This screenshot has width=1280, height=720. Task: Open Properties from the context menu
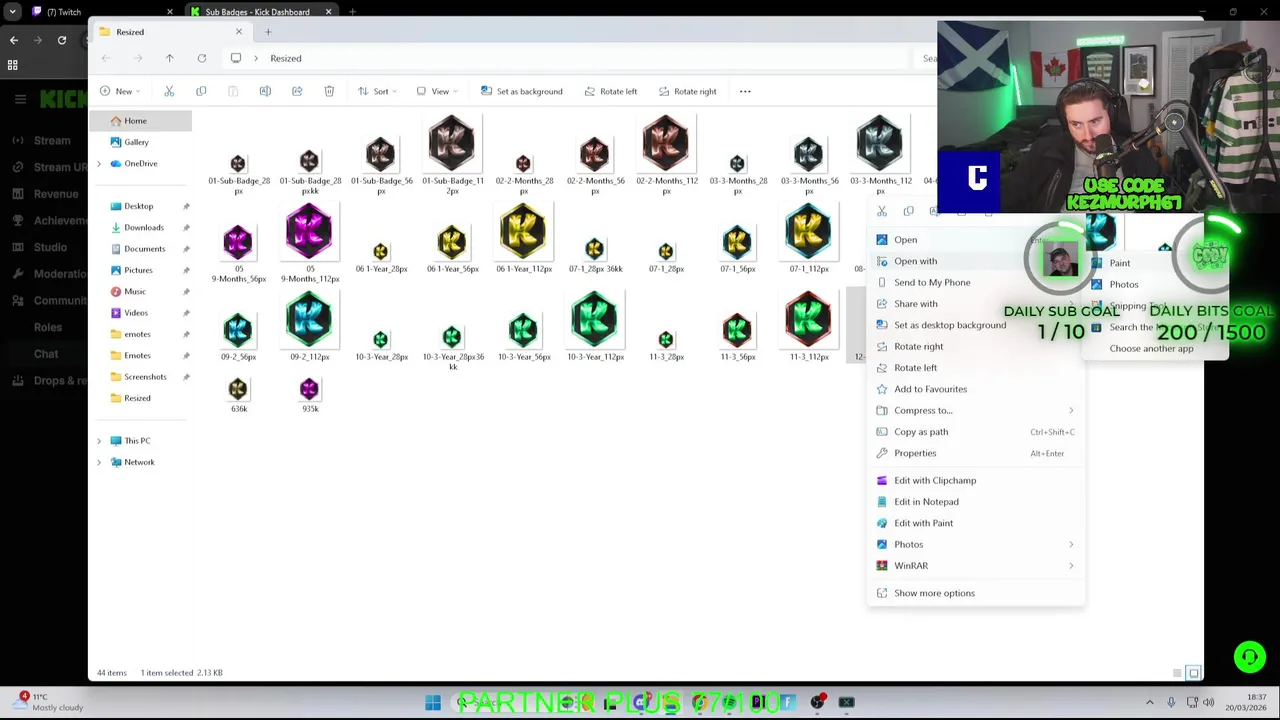(975, 454)
